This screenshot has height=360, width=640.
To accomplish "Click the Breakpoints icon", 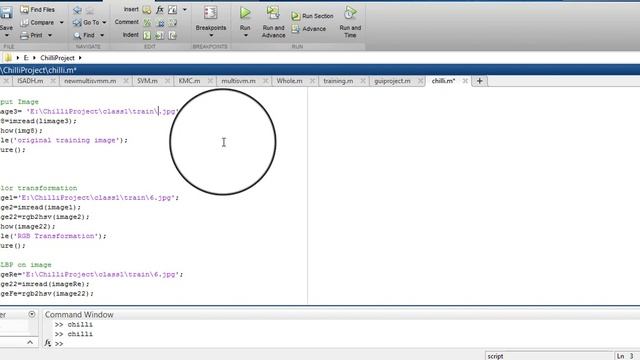I will 211,13.
